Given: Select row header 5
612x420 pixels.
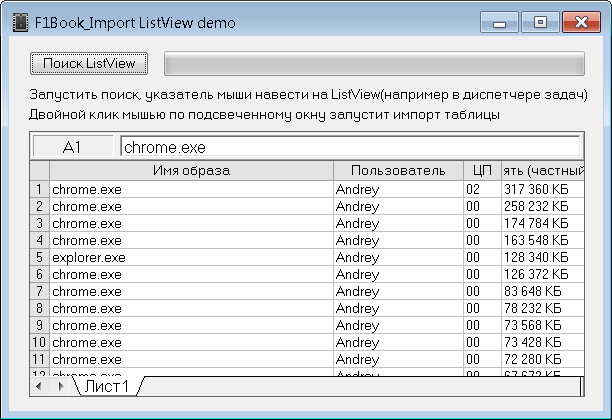Looking at the screenshot, I should [39, 257].
